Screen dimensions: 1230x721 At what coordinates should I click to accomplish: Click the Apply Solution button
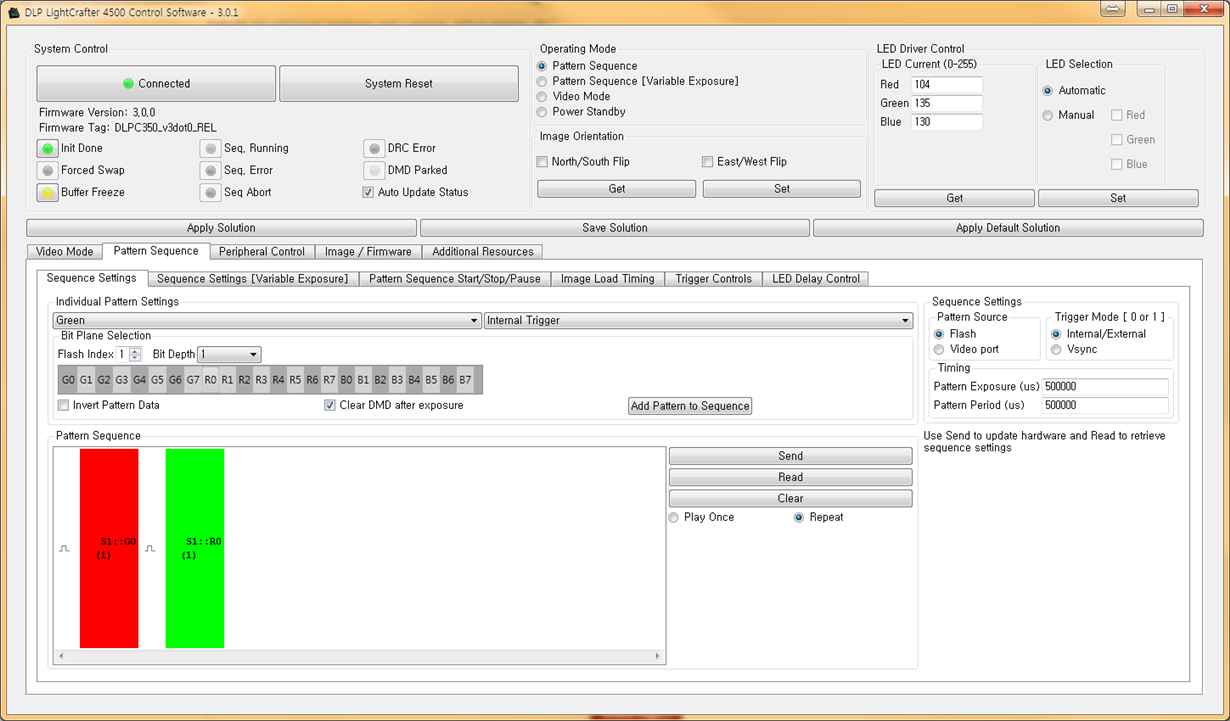(221, 228)
